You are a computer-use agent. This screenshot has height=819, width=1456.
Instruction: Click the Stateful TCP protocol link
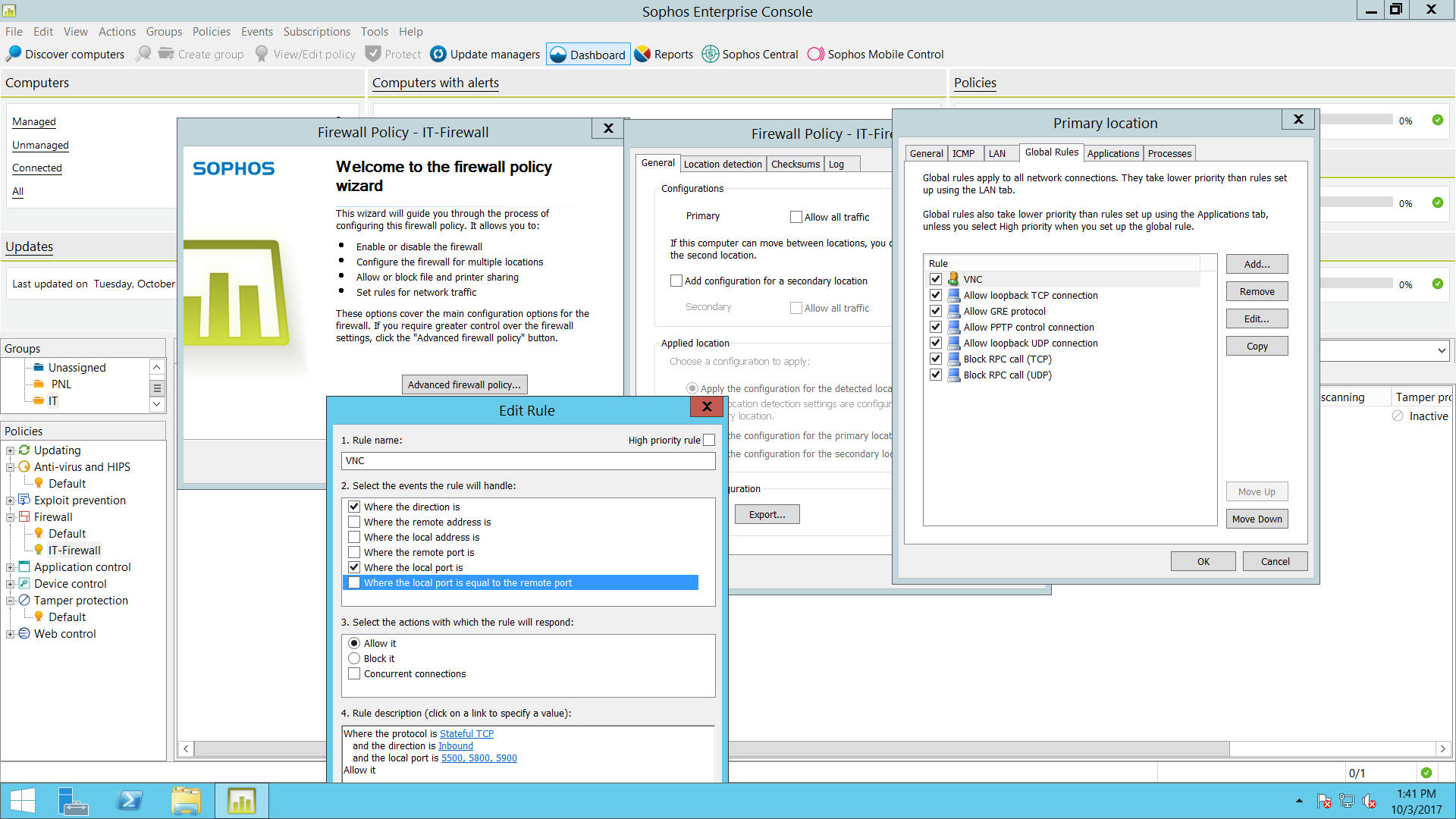coord(466,733)
